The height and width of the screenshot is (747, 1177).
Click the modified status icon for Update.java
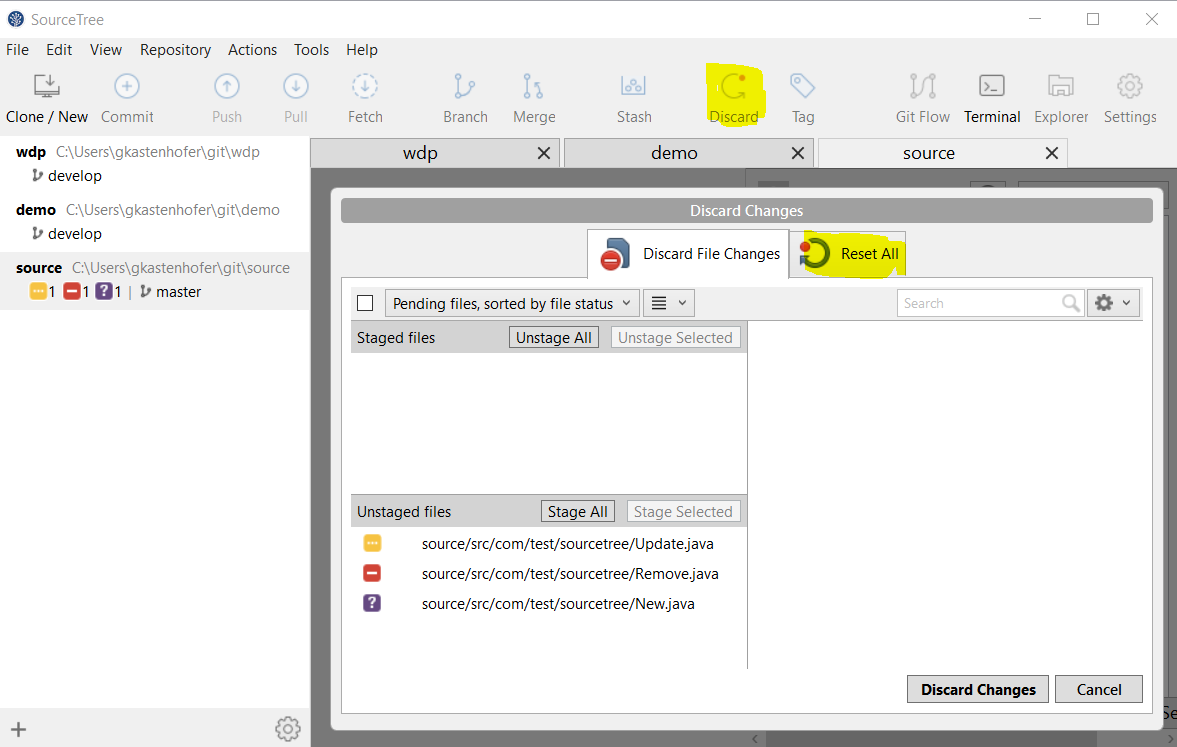coord(372,543)
